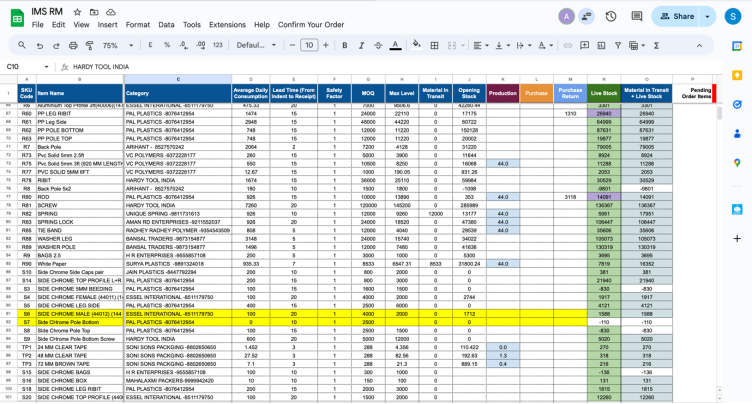Image resolution: width=752 pixels, height=404 pixels.
Task: Select the UNIQUE SPRING category cell
Action: point(178,214)
